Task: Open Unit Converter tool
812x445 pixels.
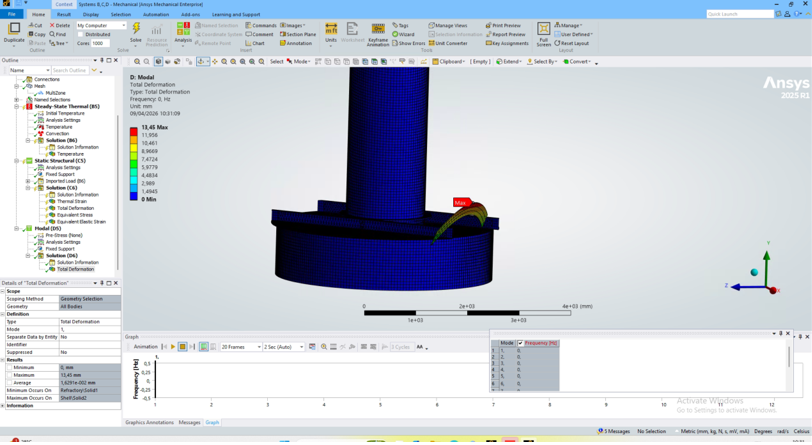Action: (448, 43)
